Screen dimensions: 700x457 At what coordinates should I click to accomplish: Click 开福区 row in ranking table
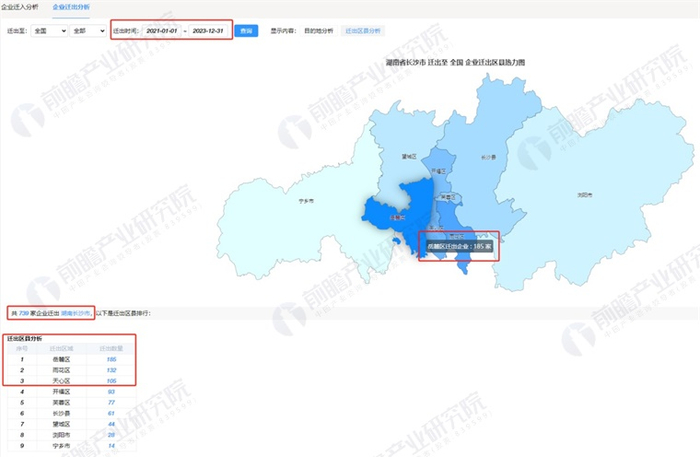(x=71, y=392)
